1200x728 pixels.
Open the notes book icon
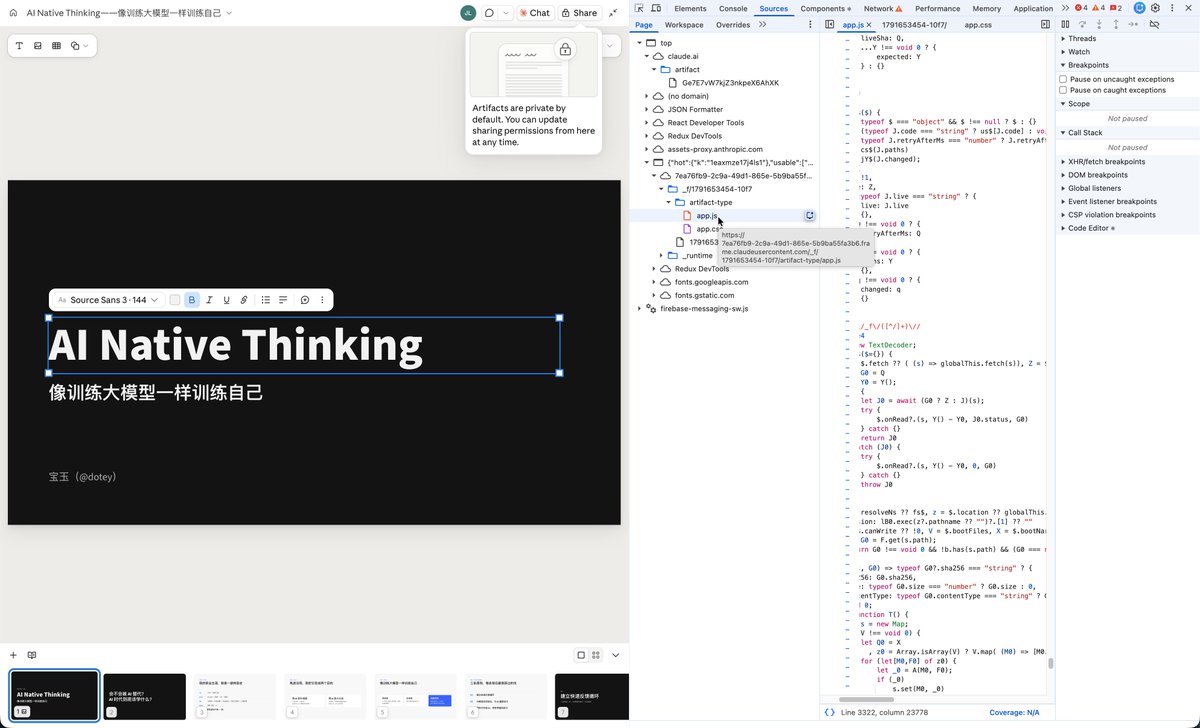32,655
